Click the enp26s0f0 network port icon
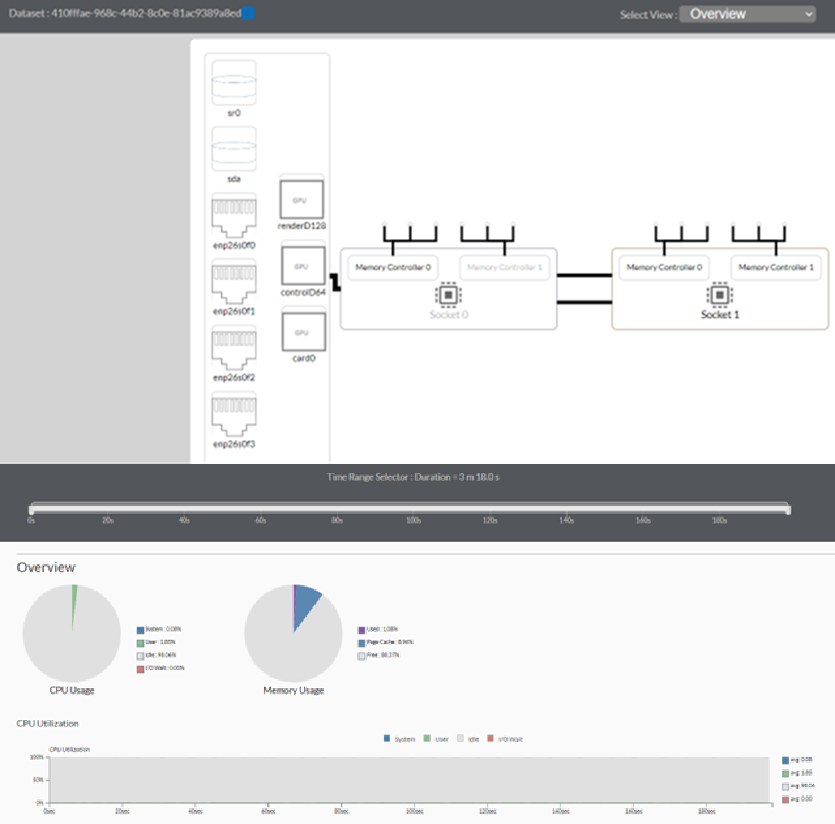Viewport: 835px width, 824px height. click(234, 216)
